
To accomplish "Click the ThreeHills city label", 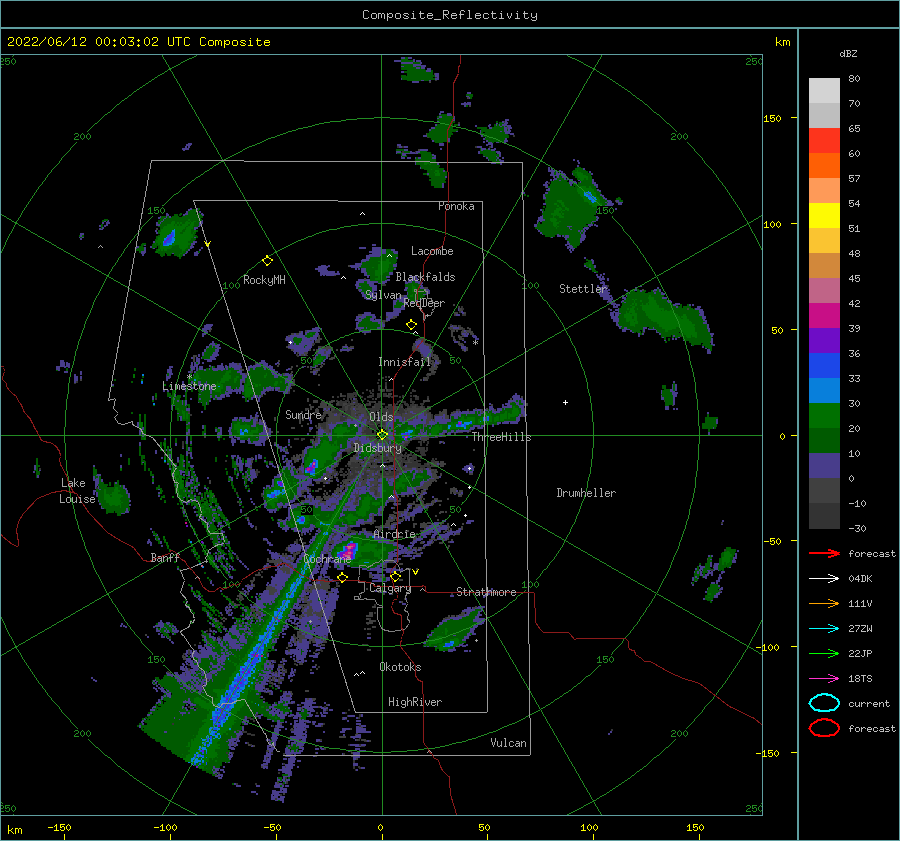I will coord(502,437).
